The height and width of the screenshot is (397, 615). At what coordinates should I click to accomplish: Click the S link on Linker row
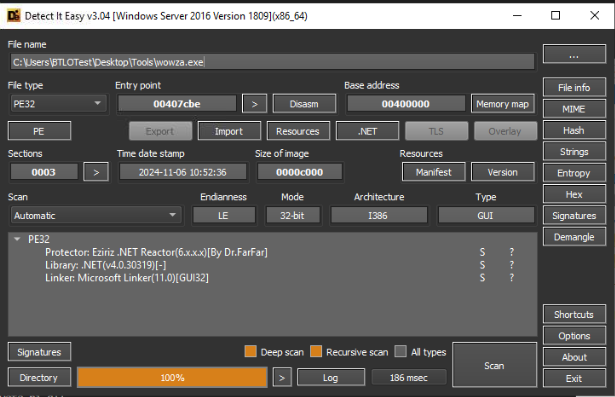[482, 278]
